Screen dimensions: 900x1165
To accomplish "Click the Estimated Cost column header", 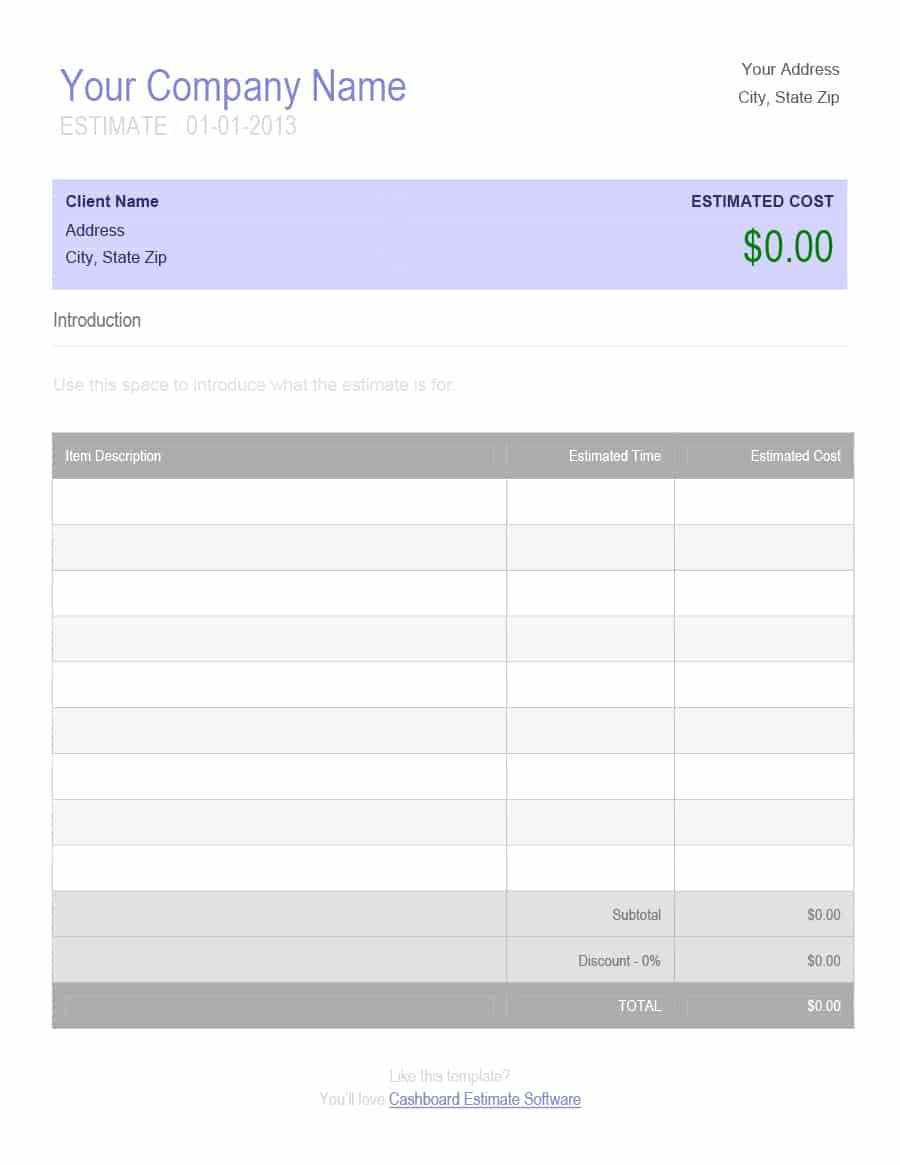I will click(x=795, y=456).
